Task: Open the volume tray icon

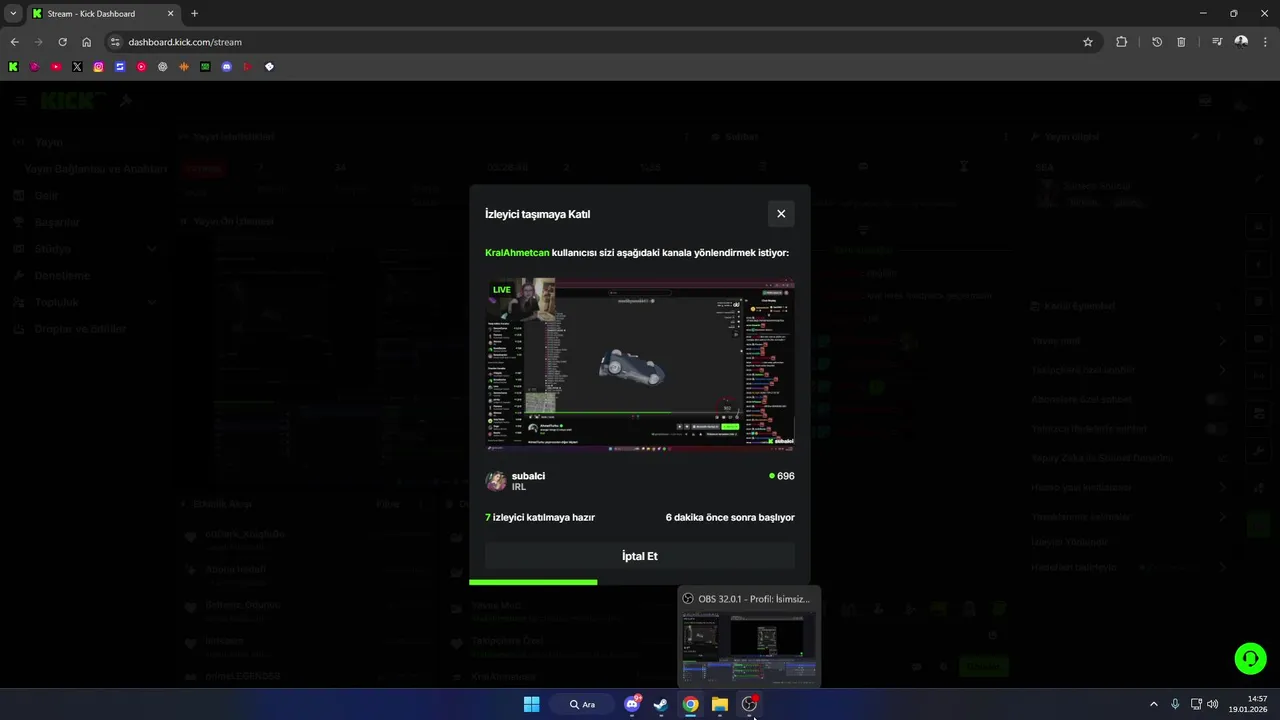Action: (x=1213, y=704)
